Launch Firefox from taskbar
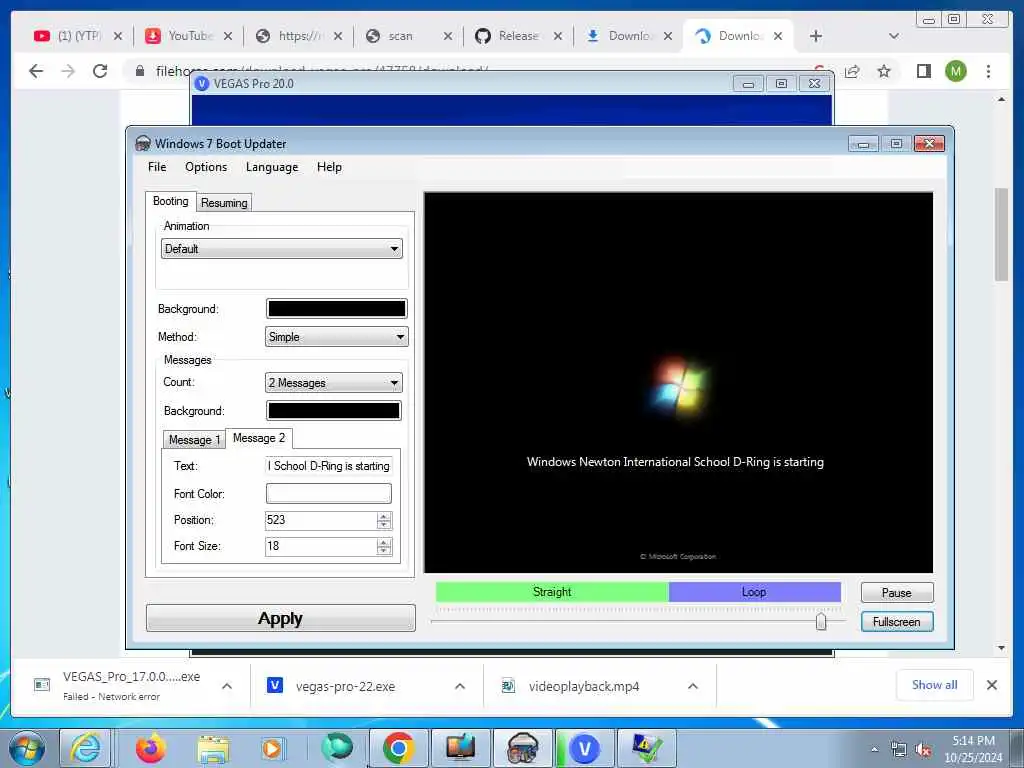Screen dimensions: 1024x768 click(151, 748)
